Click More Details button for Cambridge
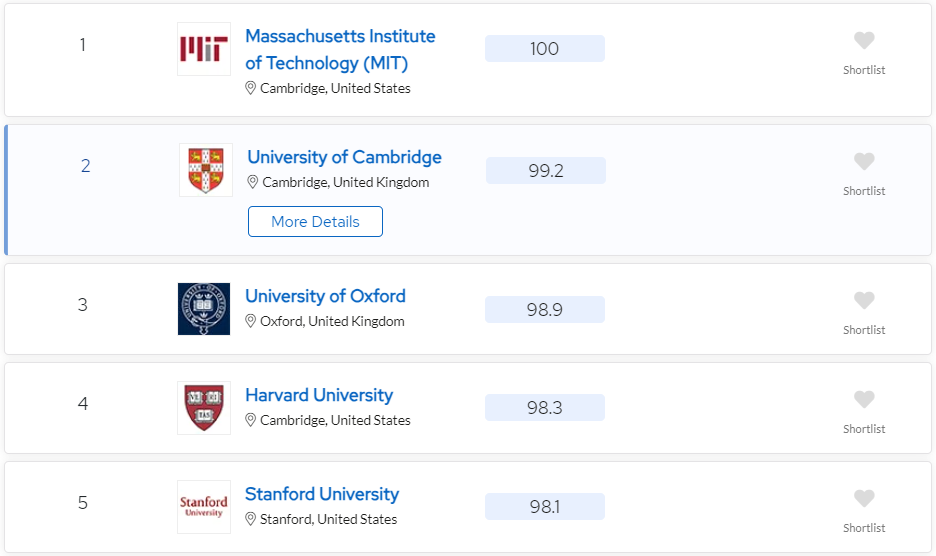The image size is (936, 556). coord(315,222)
